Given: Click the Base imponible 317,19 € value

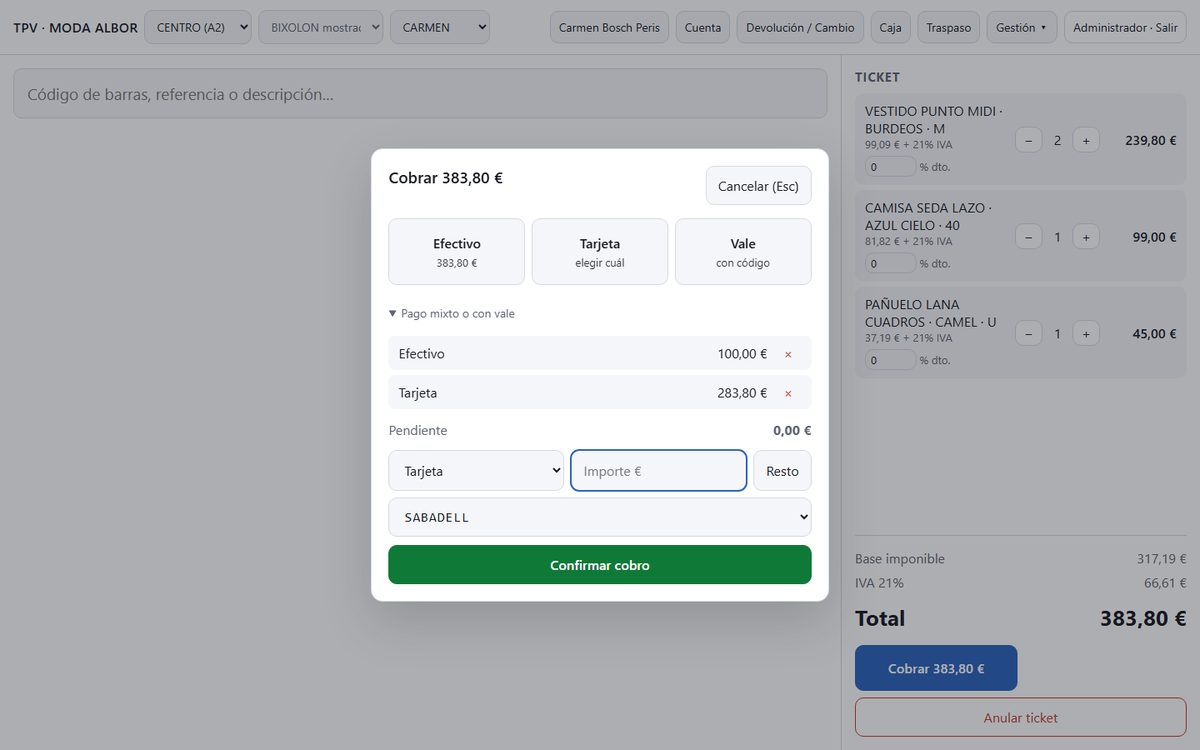Looking at the screenshot, I should [x=1162, y=559].
